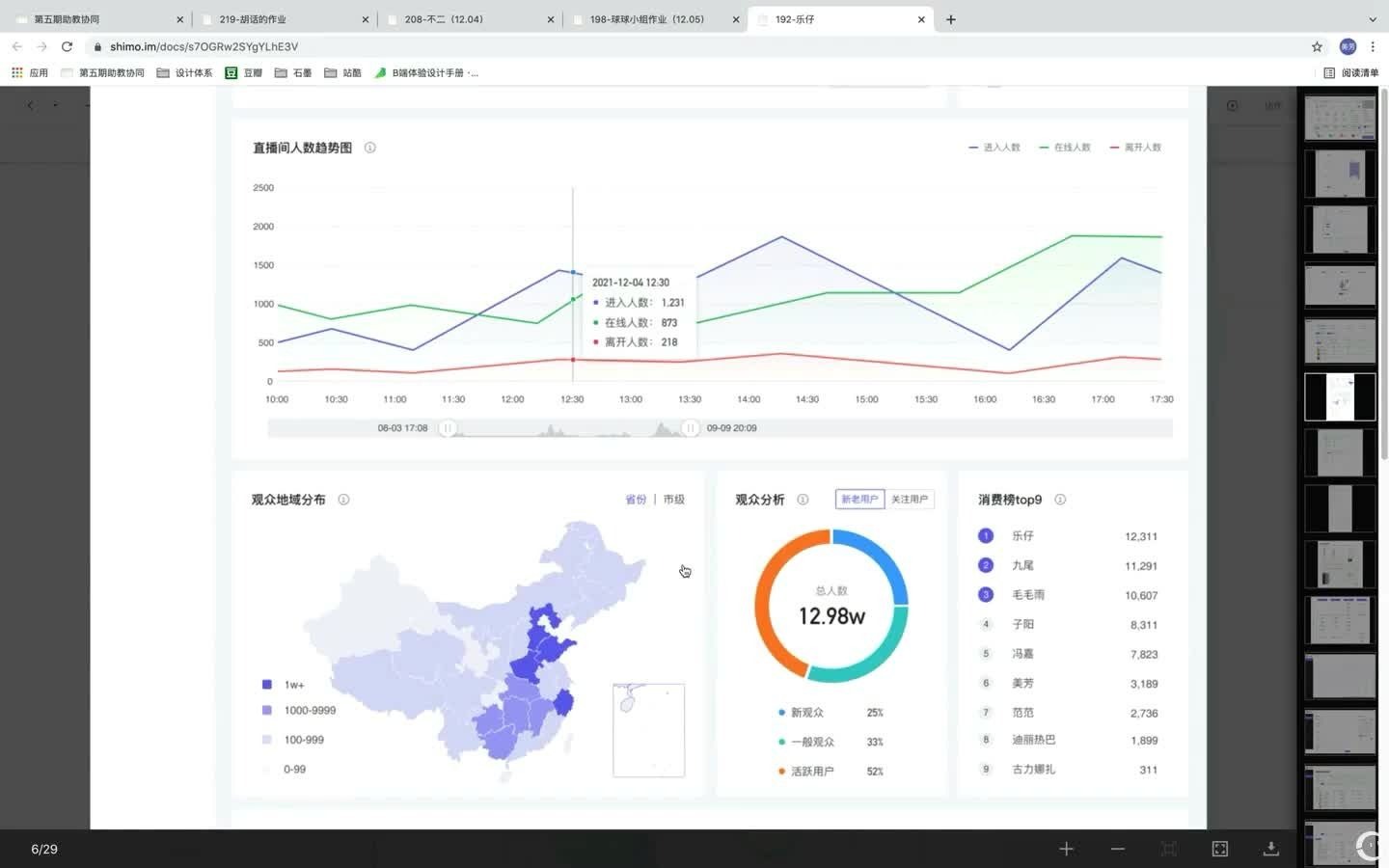Click the browser back arrow

tap(17, 46)
